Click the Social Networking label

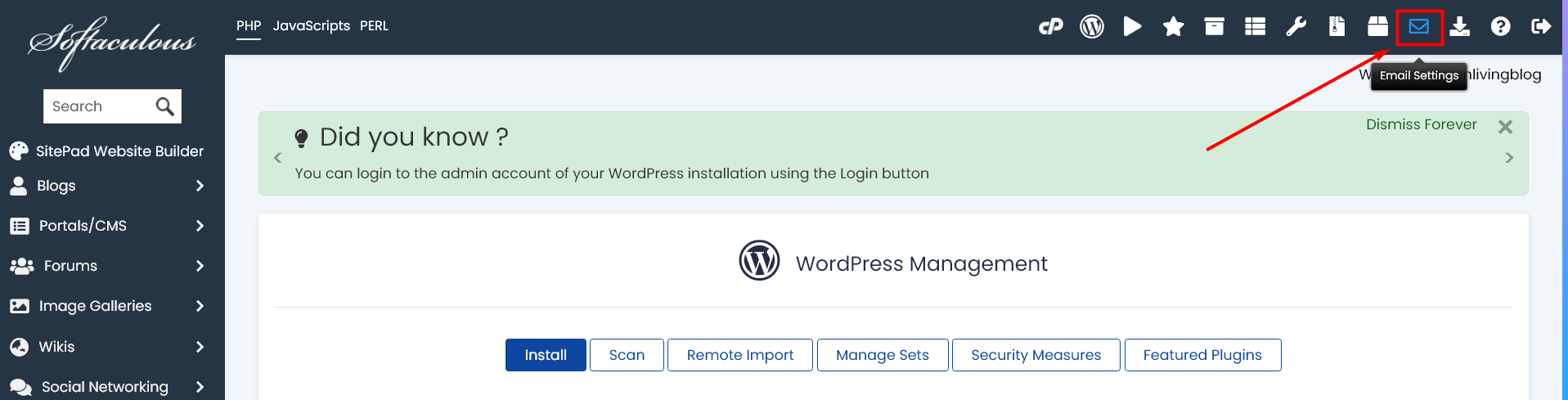[105, 388]
